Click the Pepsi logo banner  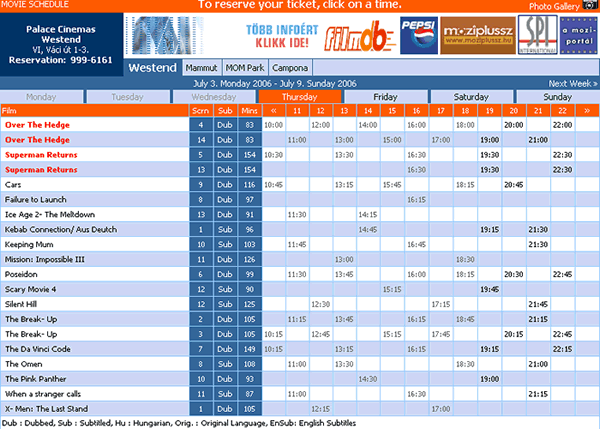(419, 35)
